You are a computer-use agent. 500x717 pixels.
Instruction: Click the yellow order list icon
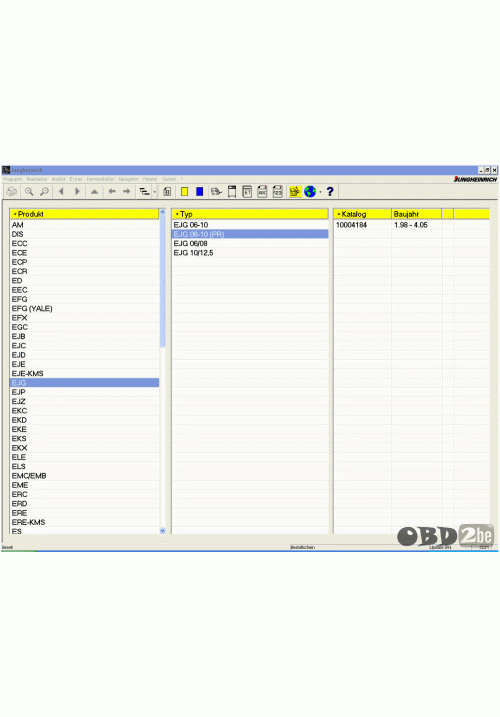295,192
